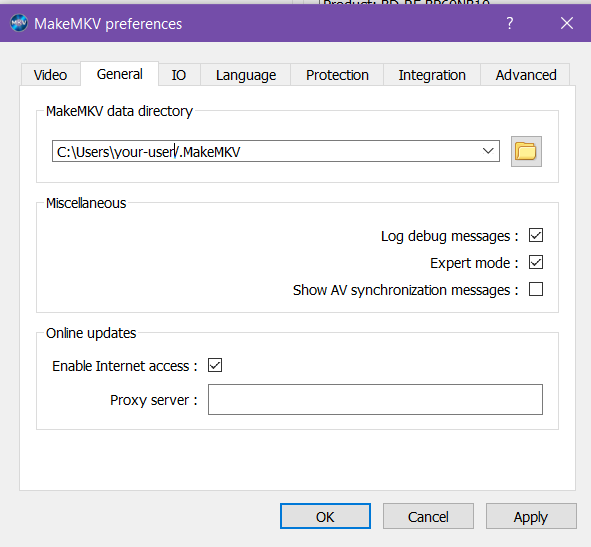Open the Protection tab

[x=337, y=75]
